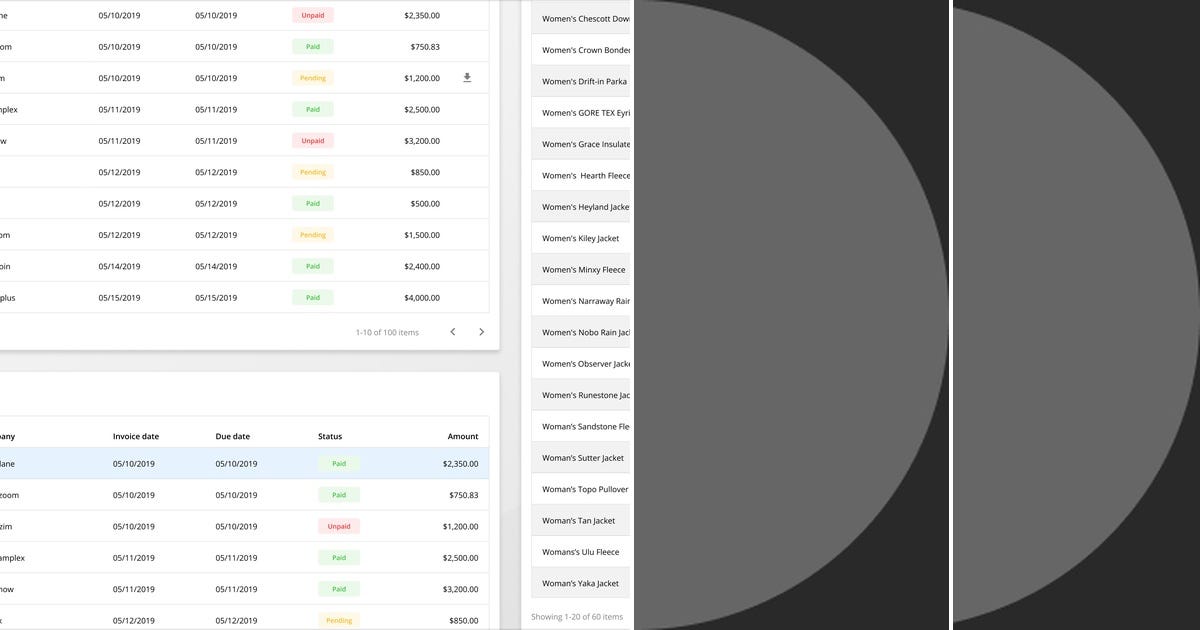The width and height of the screenshot is (1200, 630).
Task: Click the Unpaid badge on the $2,350.00 invoice
Action: (312, 15)
